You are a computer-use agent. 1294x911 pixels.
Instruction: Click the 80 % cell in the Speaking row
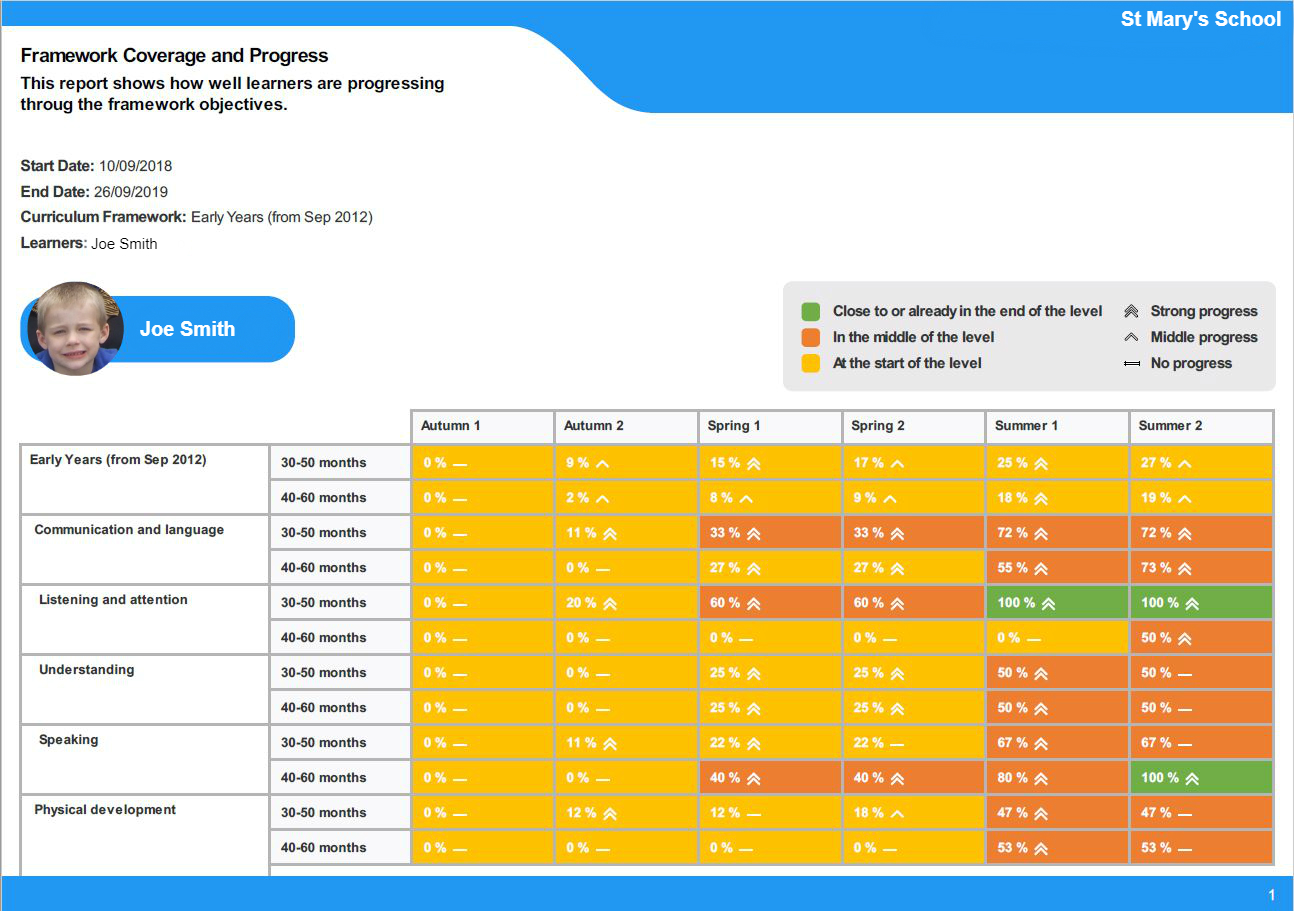pos(1057,777)
